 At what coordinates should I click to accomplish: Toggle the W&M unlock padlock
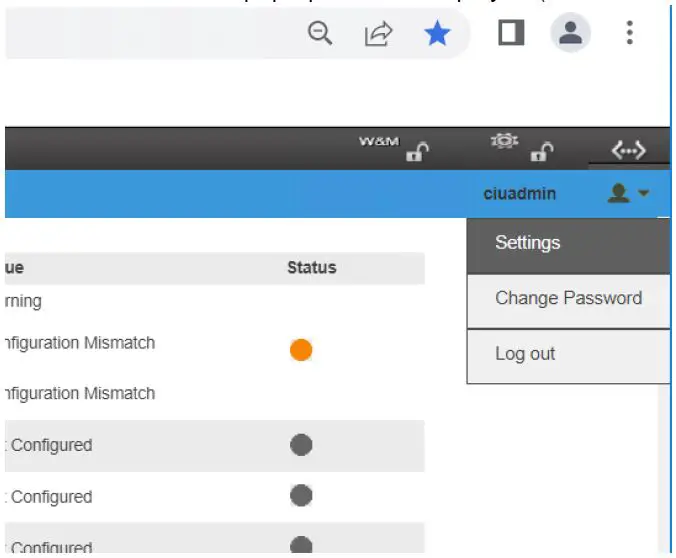417,152
